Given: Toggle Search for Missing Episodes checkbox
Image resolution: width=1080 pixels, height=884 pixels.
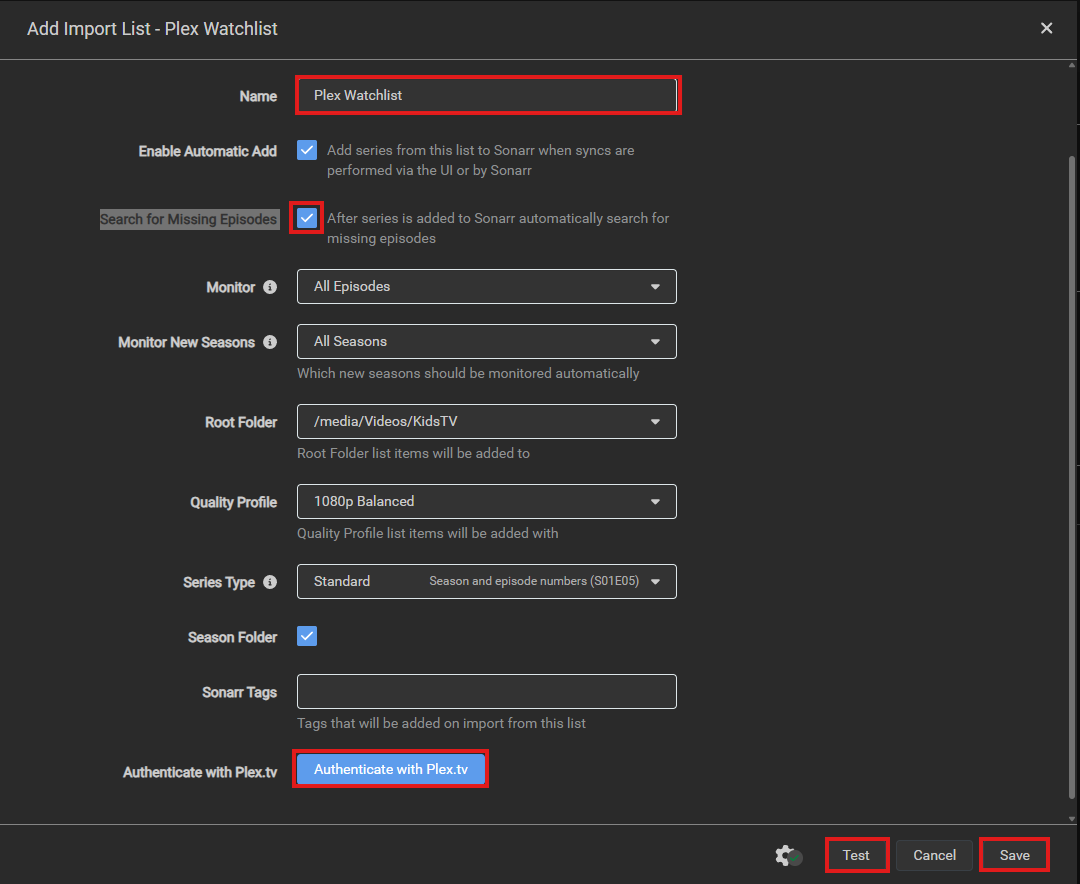Looking at the screenshot, I should (x=307, y=218).
